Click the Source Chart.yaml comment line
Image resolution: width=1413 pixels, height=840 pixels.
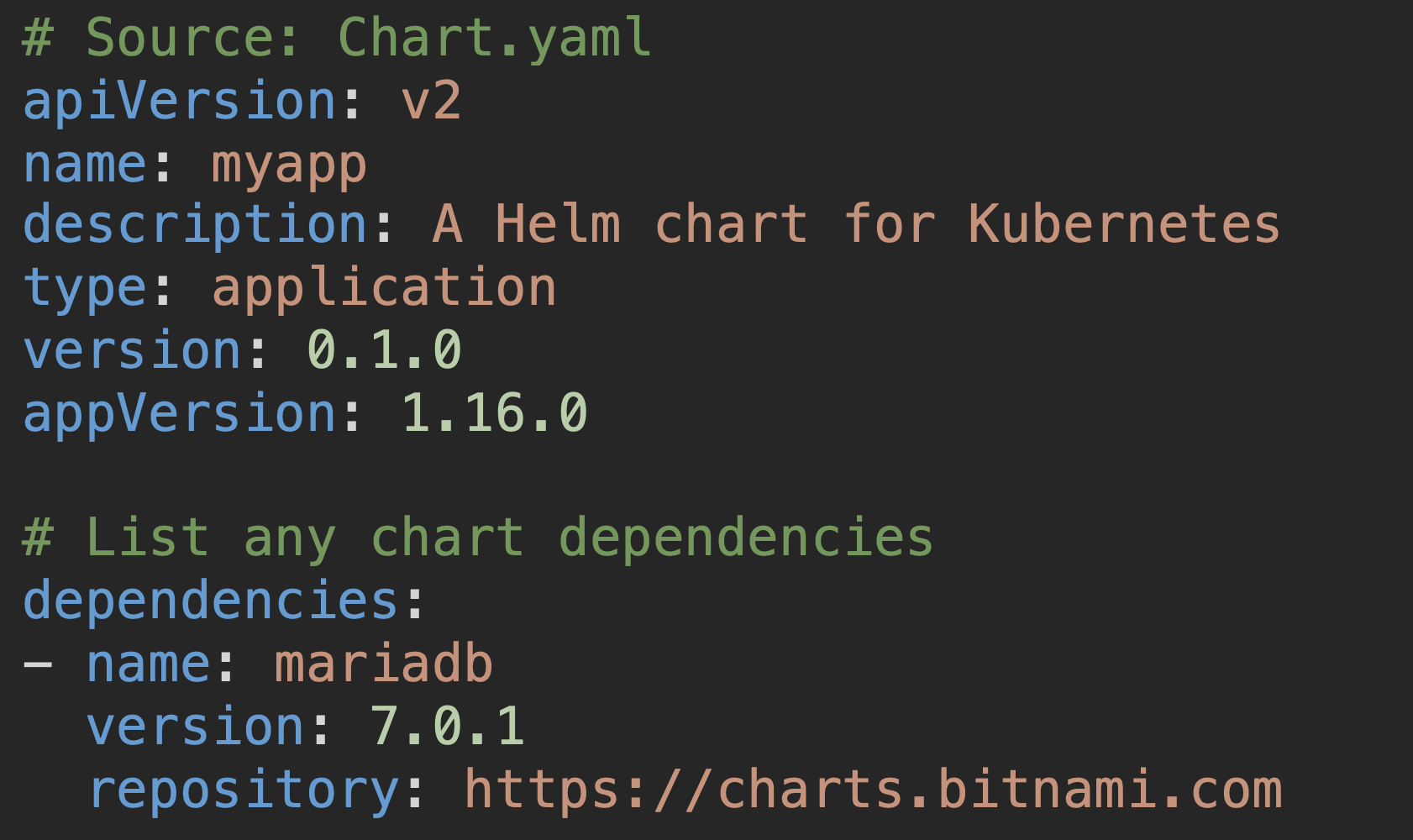[337, 39]
